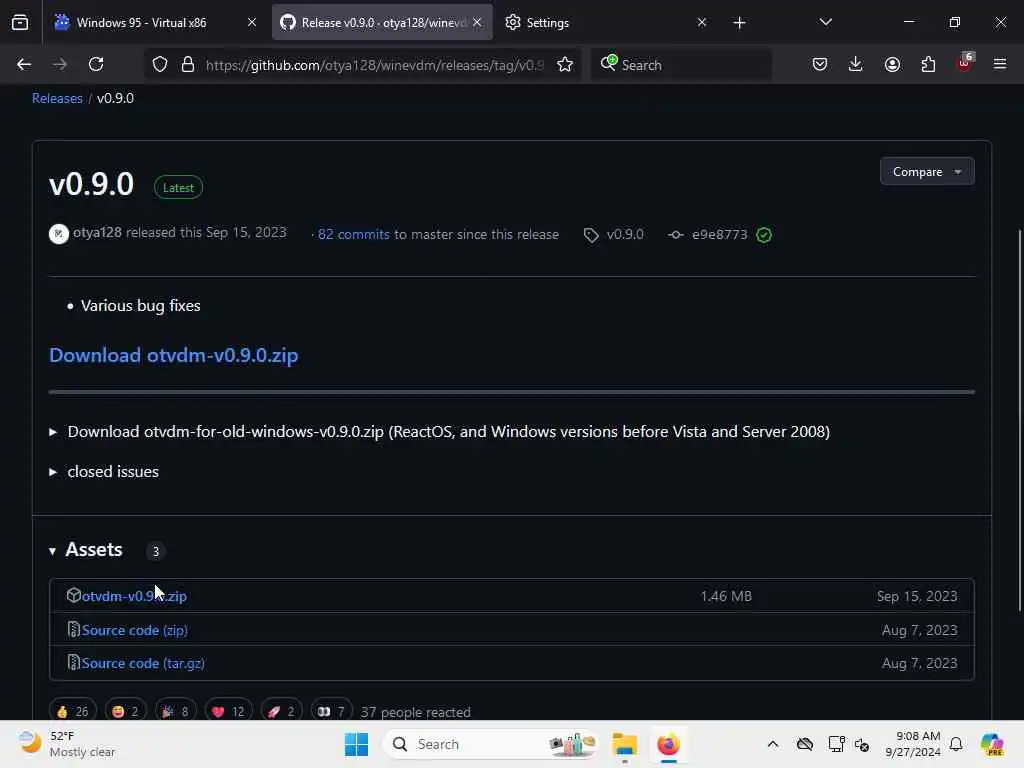Open the Releases breadcrumb link
The image size is (1024, 768).
pos(57,98)
